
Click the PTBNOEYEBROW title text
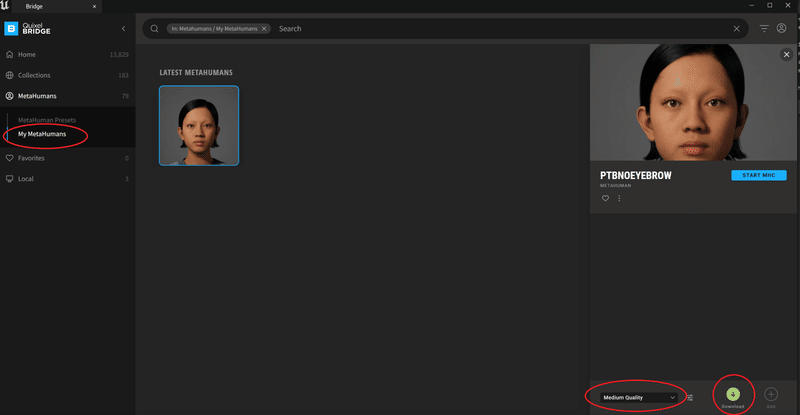(x=636, y=176)
